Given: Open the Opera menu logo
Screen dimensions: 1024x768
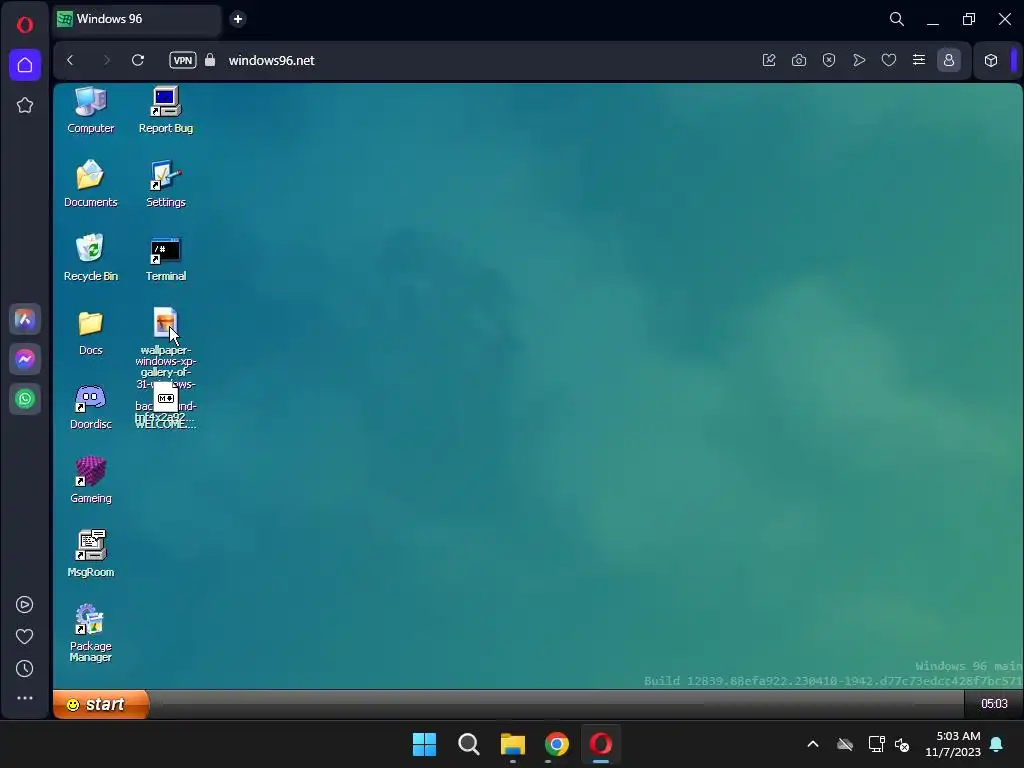Looking at the screenshot, I should point(25,25).
